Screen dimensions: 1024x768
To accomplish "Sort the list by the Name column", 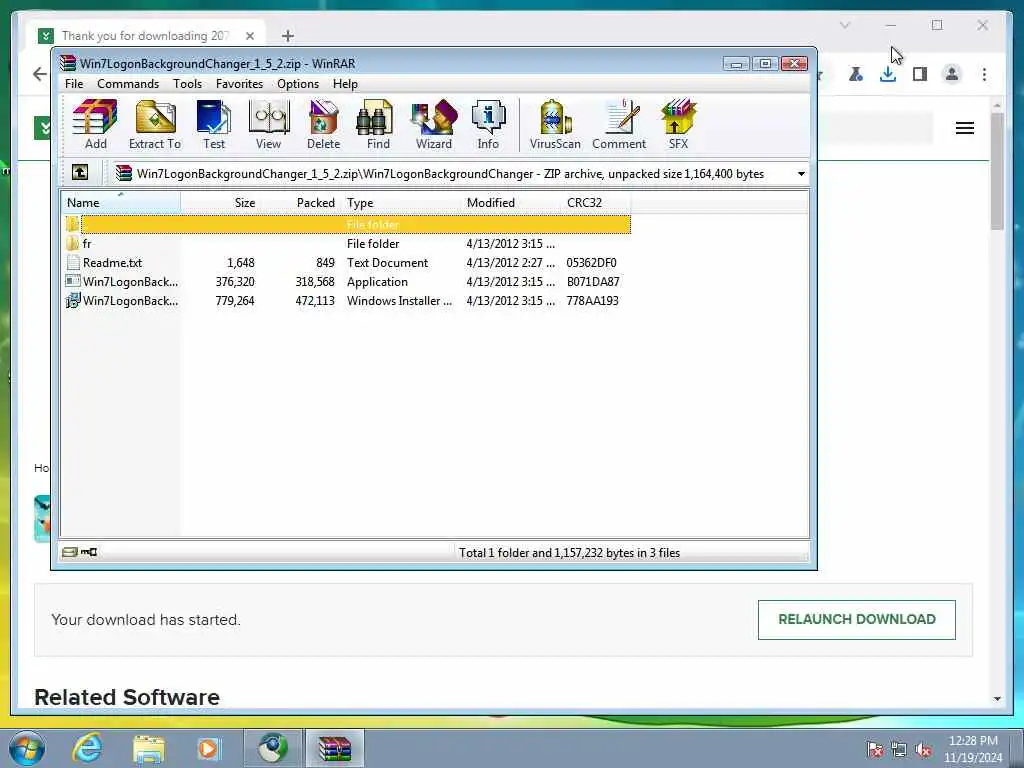I will 121,202.
